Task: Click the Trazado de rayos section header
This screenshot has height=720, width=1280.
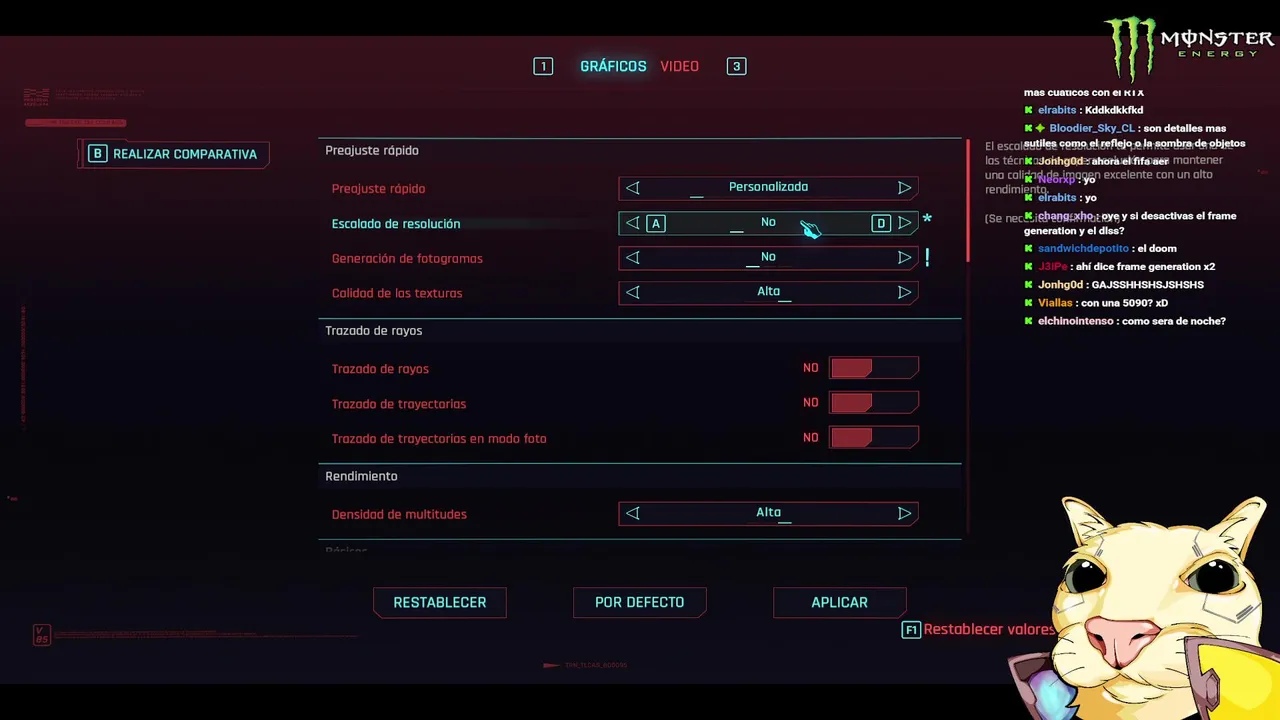Action: (374, 331)
